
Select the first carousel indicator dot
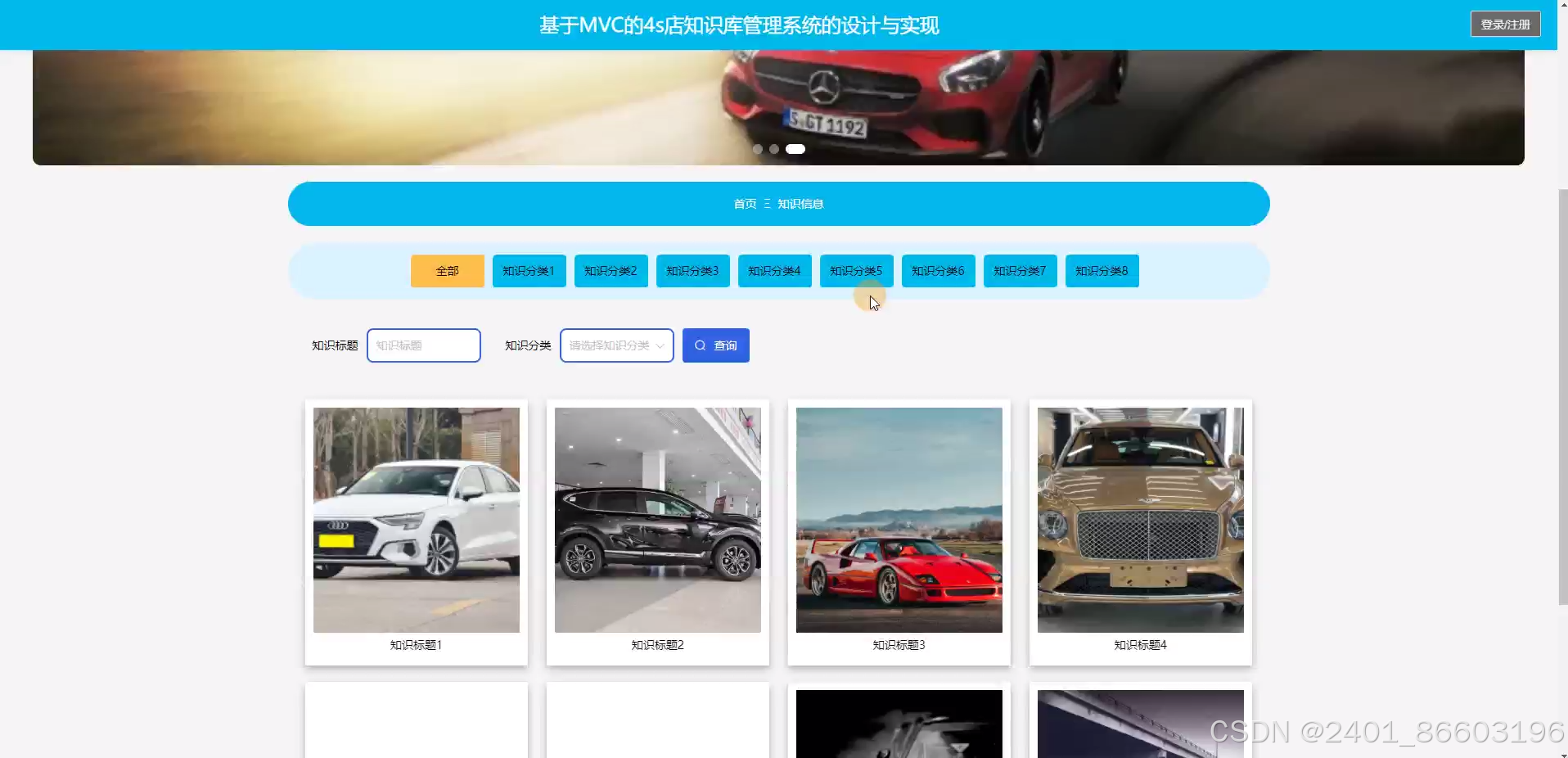pyautogui.click(x=758, y=149)
